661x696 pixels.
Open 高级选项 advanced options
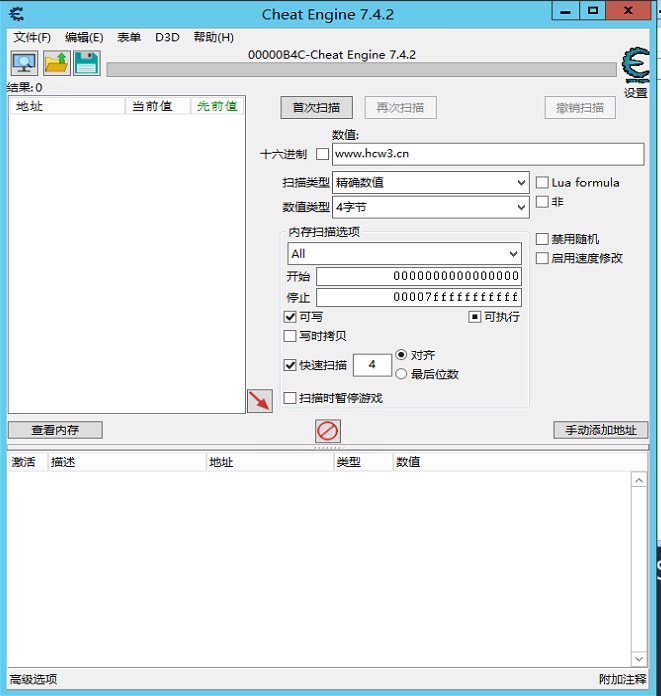(x=33, y=679)
